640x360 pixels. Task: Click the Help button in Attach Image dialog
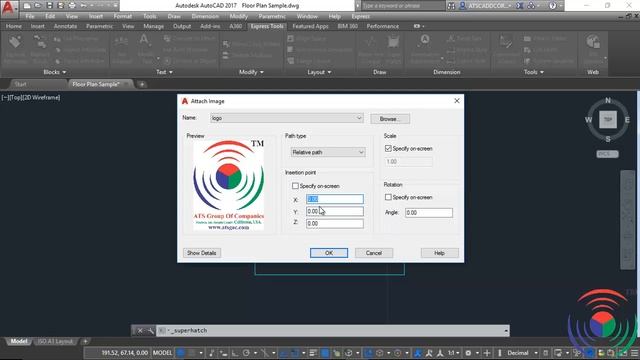(x=439, y=253)
